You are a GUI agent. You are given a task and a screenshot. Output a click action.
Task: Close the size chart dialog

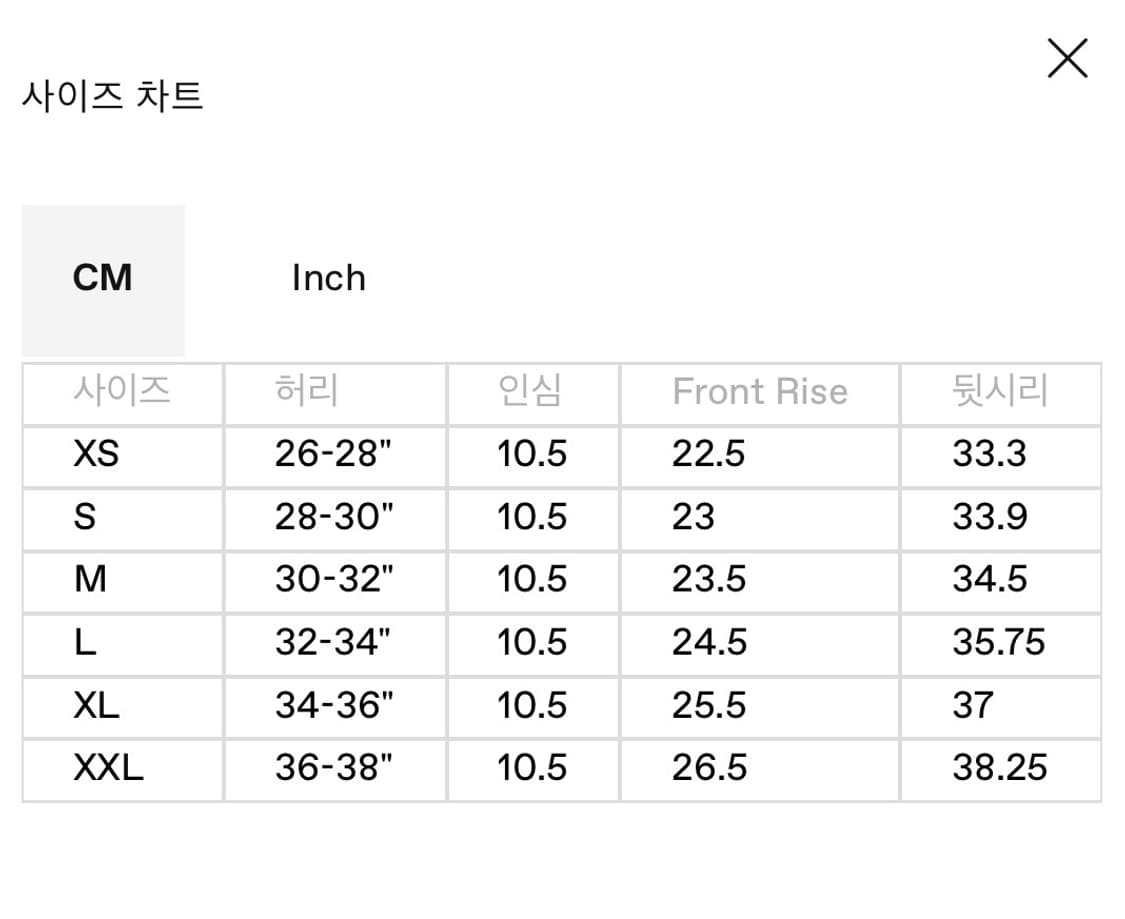[x=1067, y=58]
